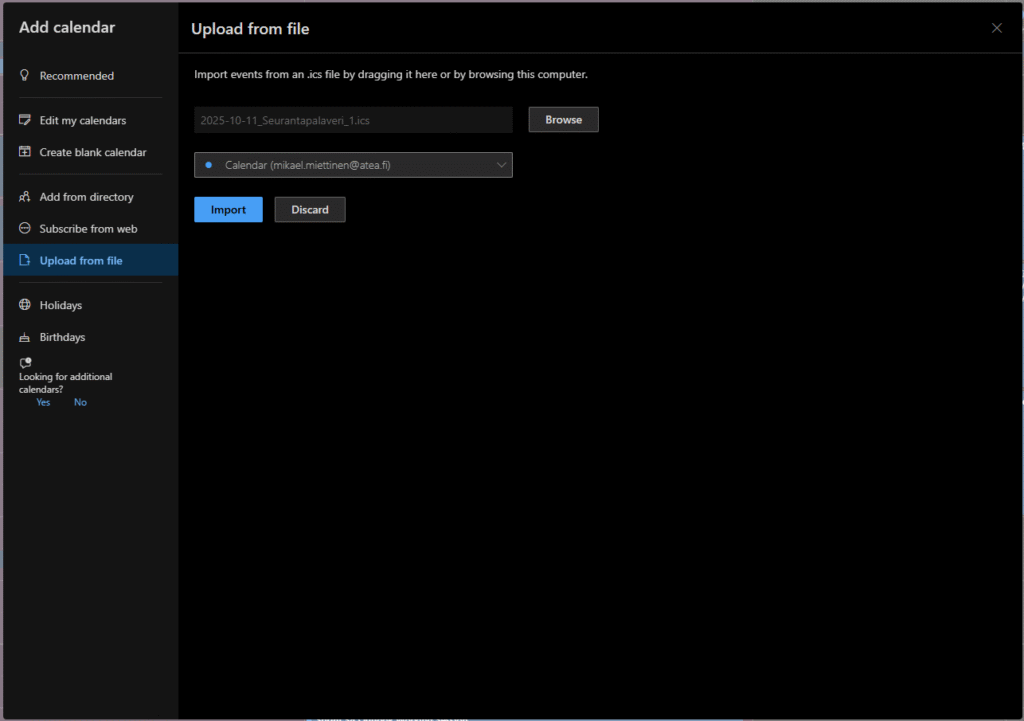Expand the Calendar selection dropdown
The image size is (1024, 721).
pyautogui.click(x=352, y=165)
